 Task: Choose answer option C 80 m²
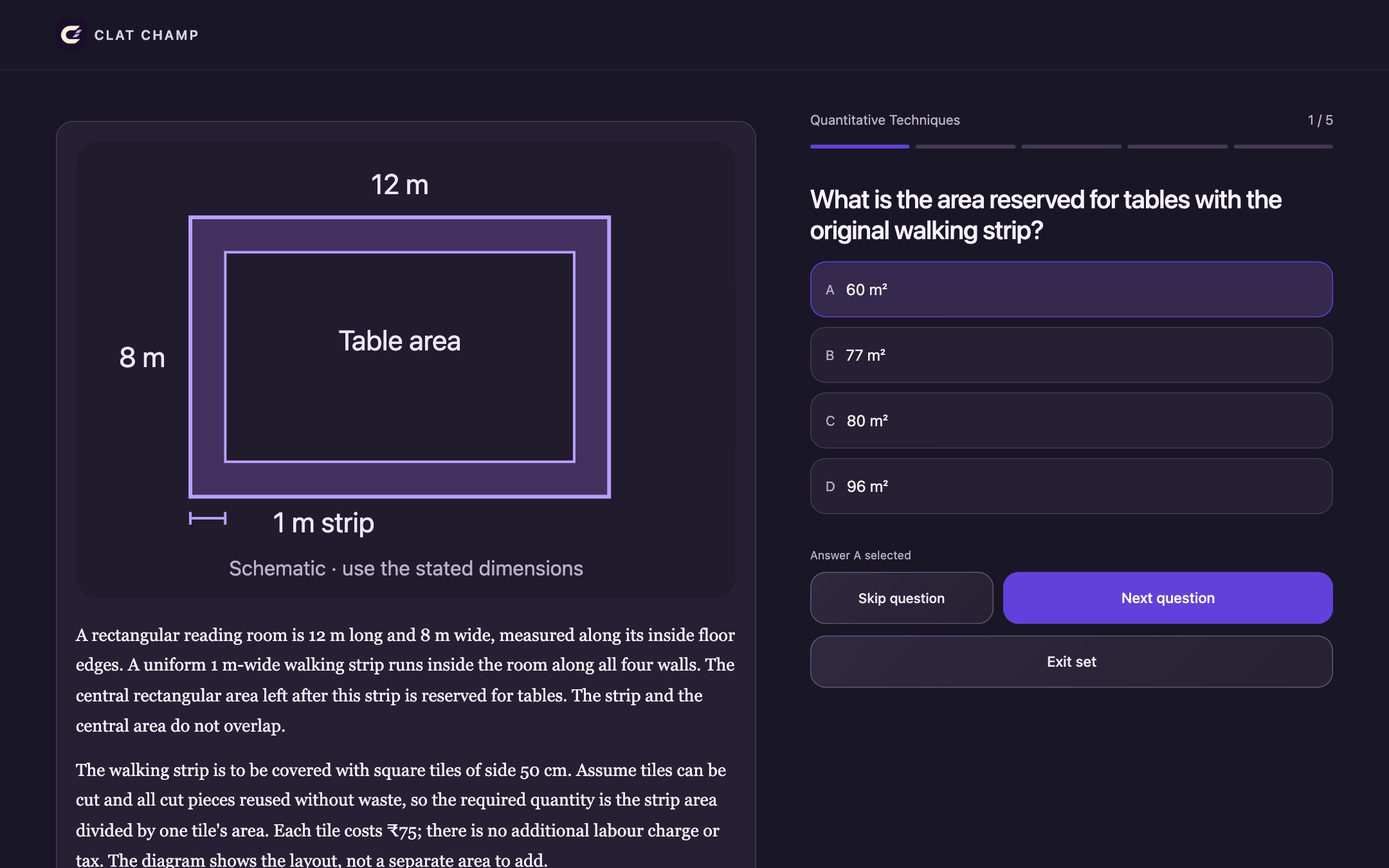[x=1071, y=420]
